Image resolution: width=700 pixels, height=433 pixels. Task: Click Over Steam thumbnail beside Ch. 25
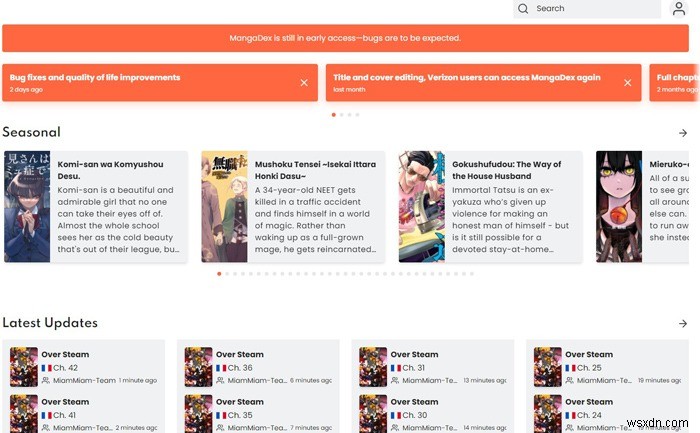(x=547, y=367)
